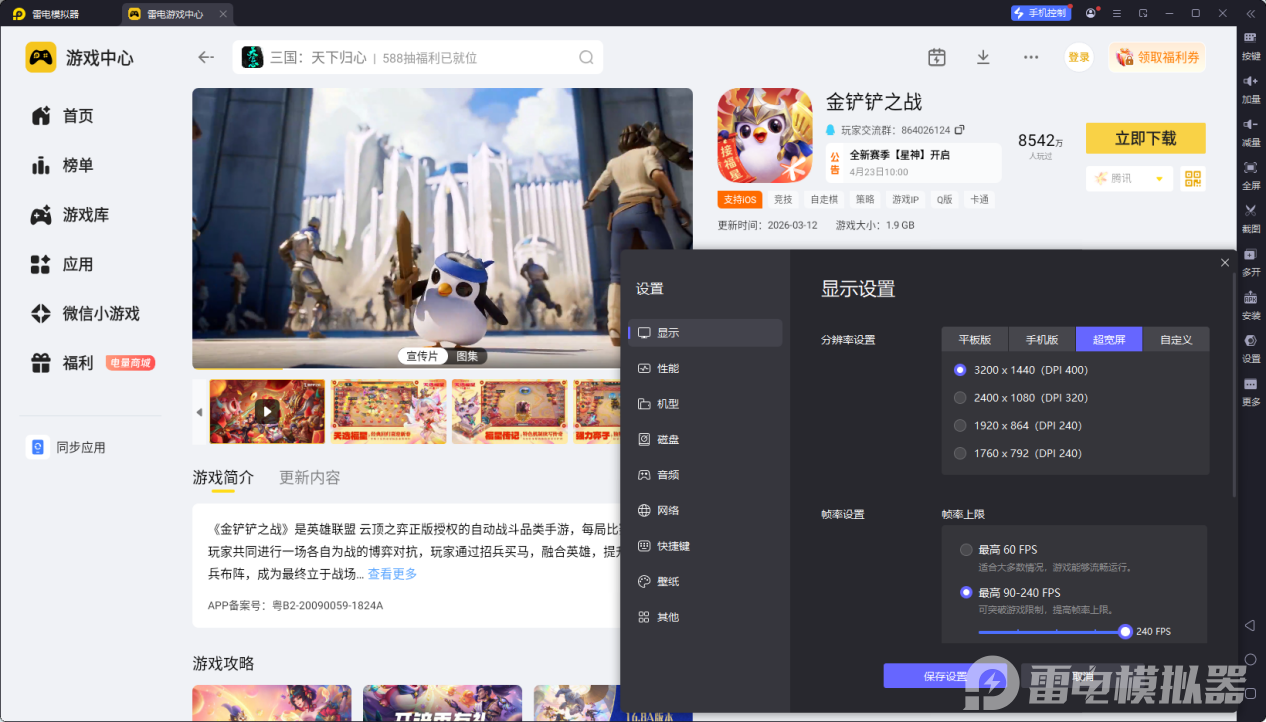Click the calendar reservation icon in header
This screenshot has width=1266, height=722.
point(936,57)
